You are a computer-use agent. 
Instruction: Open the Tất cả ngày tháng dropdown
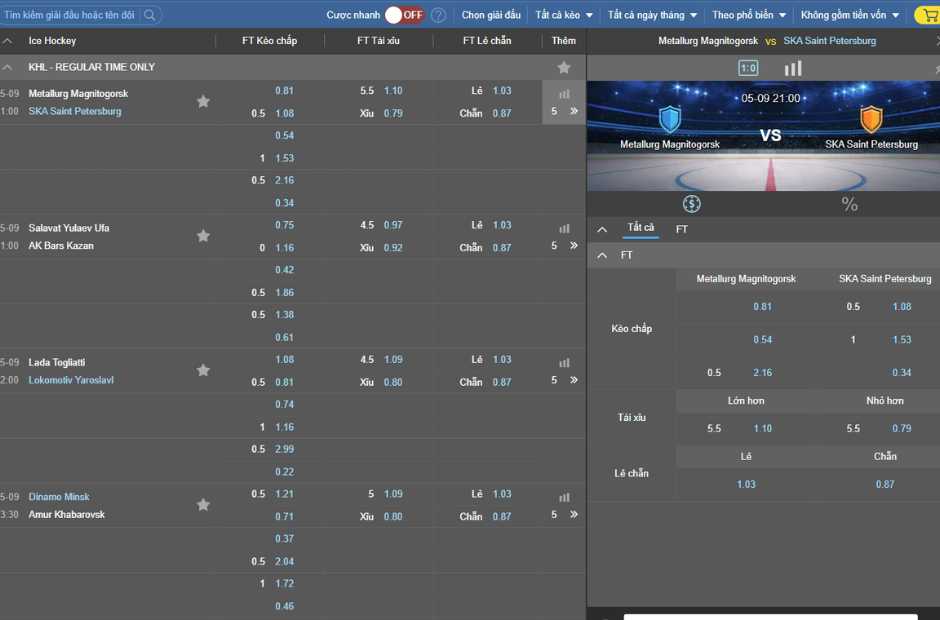click(652, 15)
